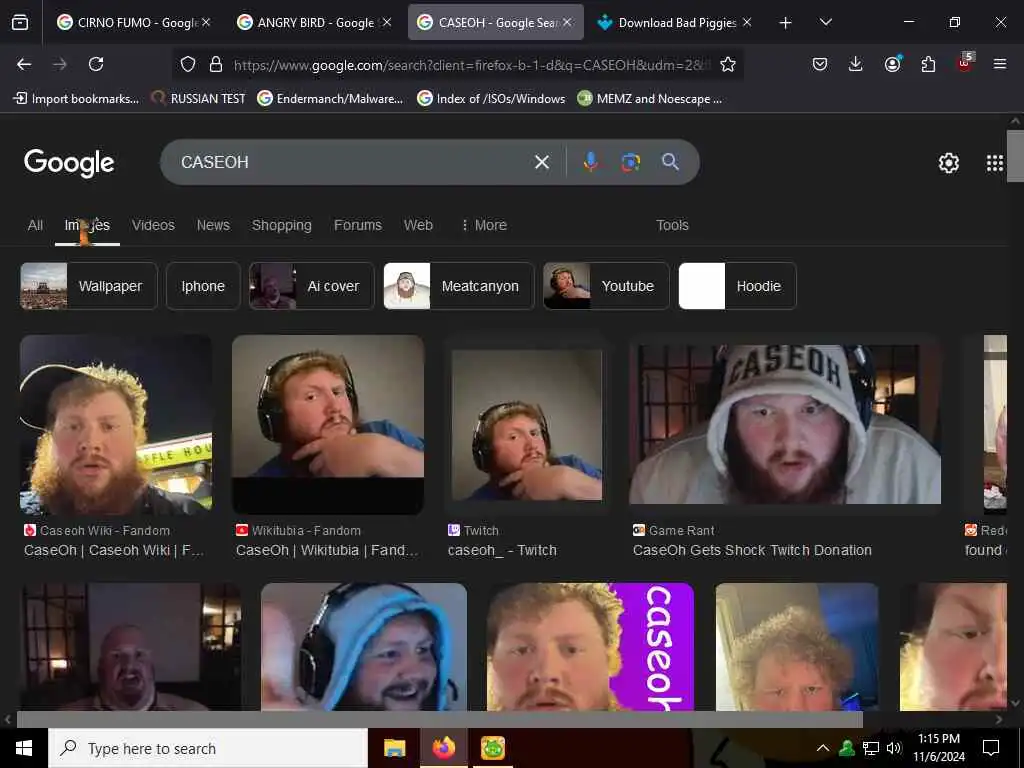
Task: Switch to Shopping results tab
Action: click(281, 225)
